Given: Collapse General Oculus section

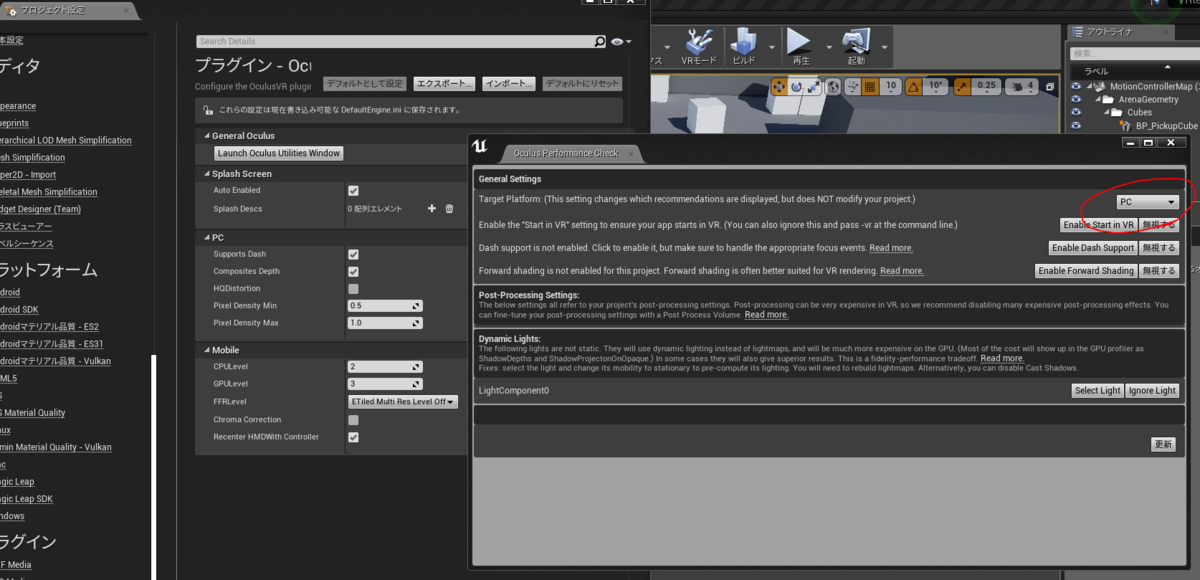Looking at the screenshot, I should tap(206, 136).
